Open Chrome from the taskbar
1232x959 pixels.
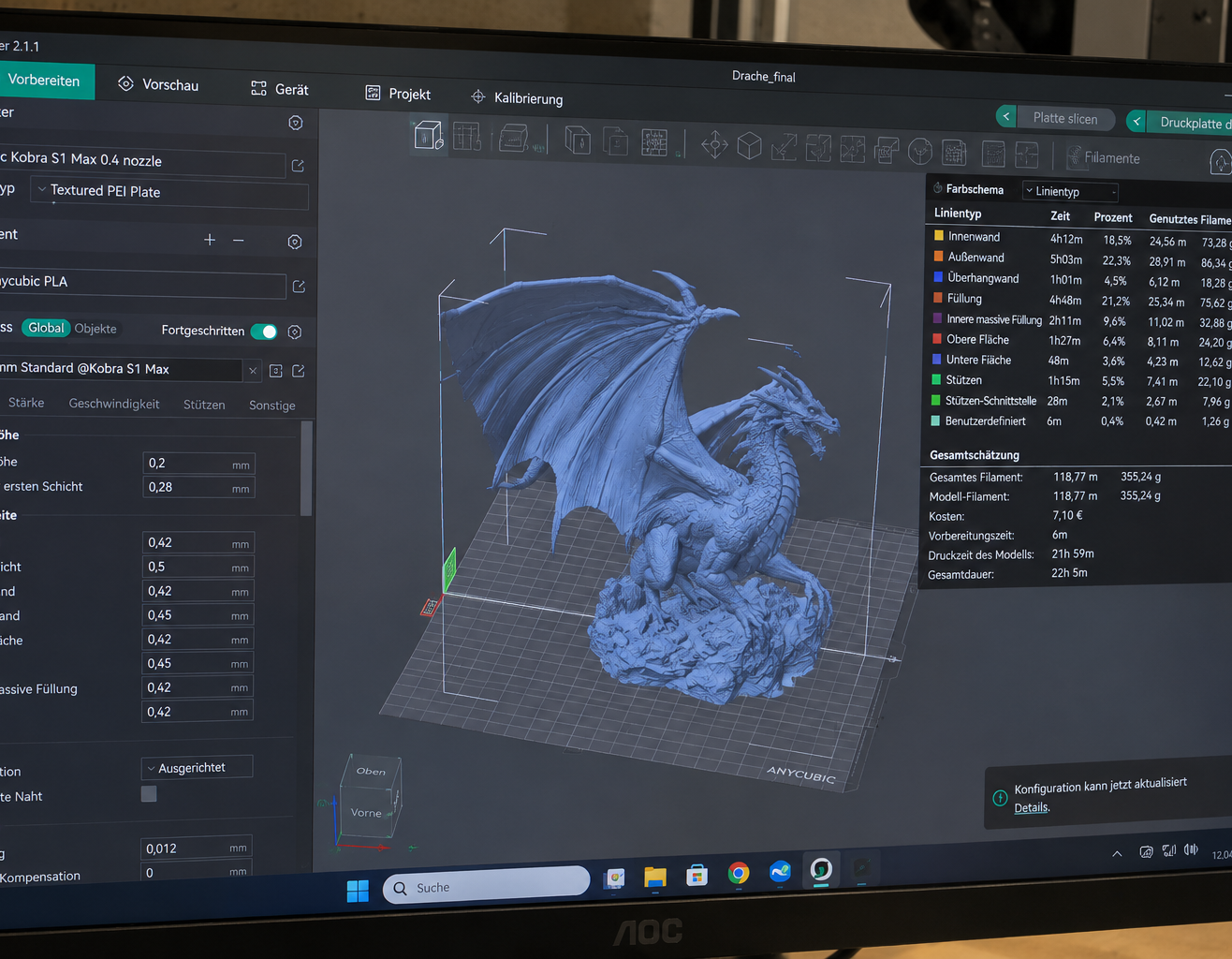(739, 874)
